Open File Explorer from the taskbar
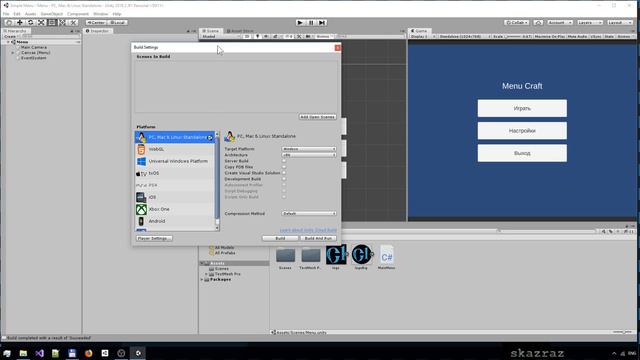Viewport: 640px width, 360px height. (x=23, y=353)
